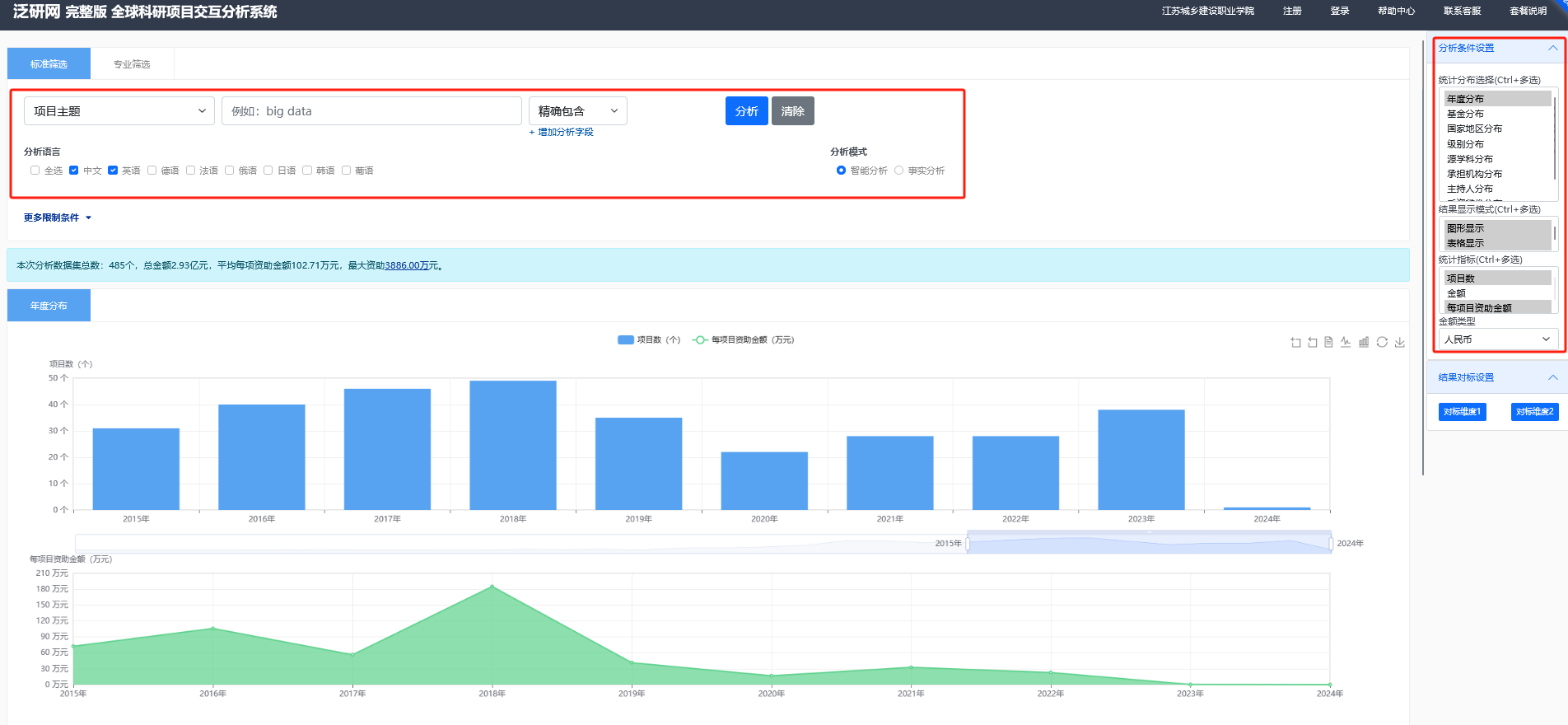Click the 2023年 bar in the chart
This screenshot has width=1568, height=725.
click(1141, 460)
